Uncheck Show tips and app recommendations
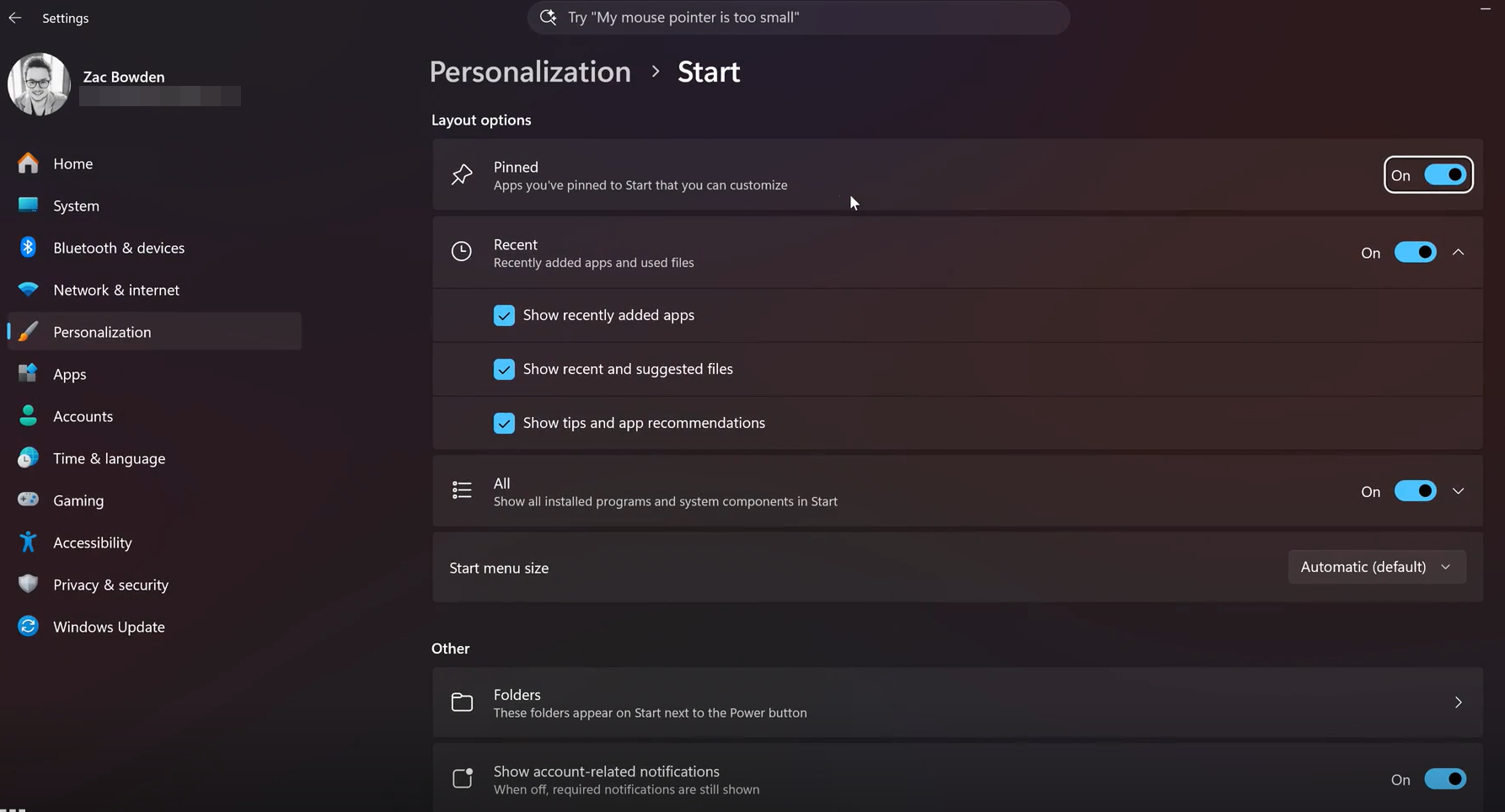Image resolution: width=1505 pixels, height=812 pixels. 504,423
